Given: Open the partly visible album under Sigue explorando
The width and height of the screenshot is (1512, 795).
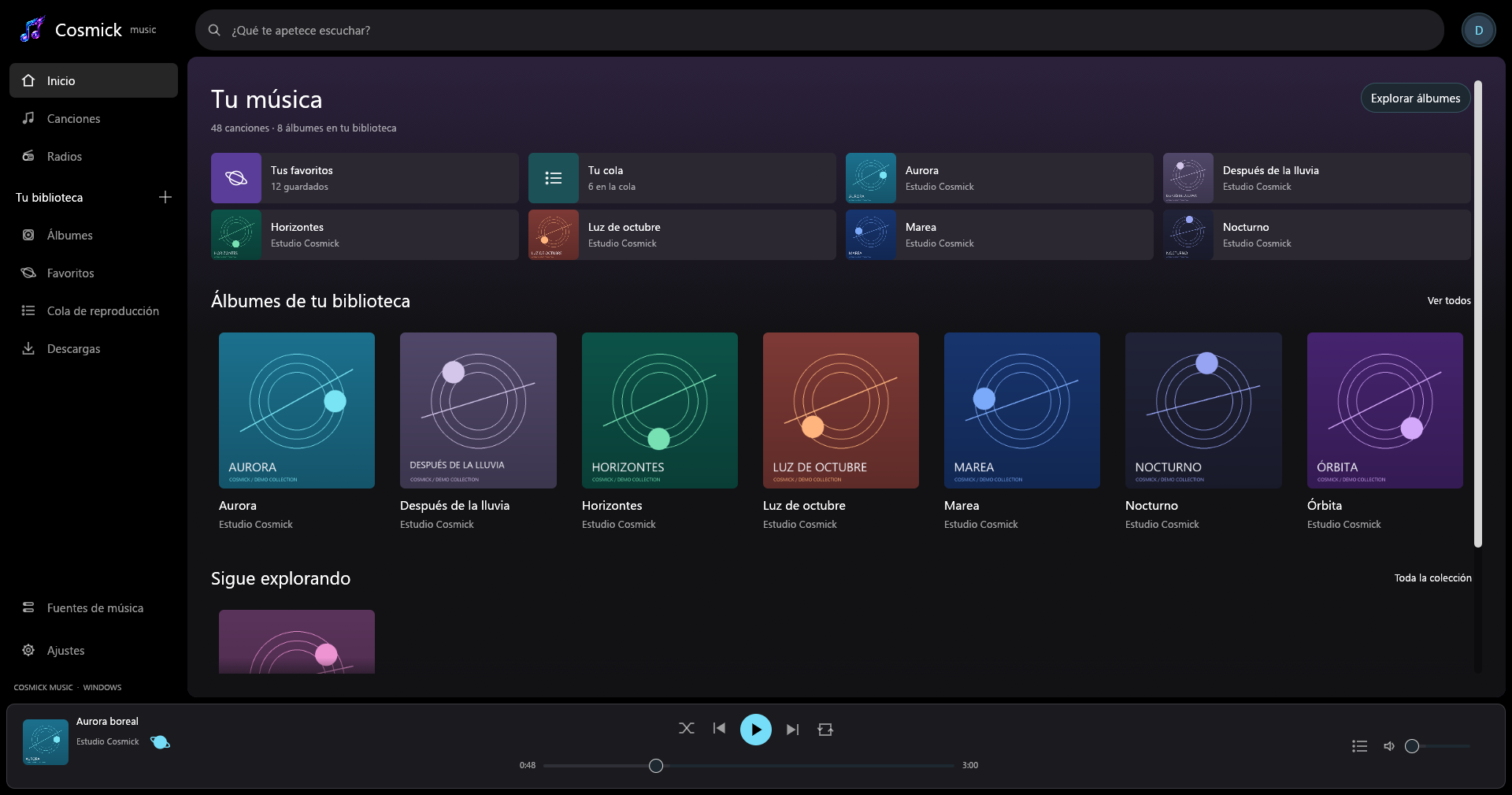Looking at the screenshot, I should point(297,641).
